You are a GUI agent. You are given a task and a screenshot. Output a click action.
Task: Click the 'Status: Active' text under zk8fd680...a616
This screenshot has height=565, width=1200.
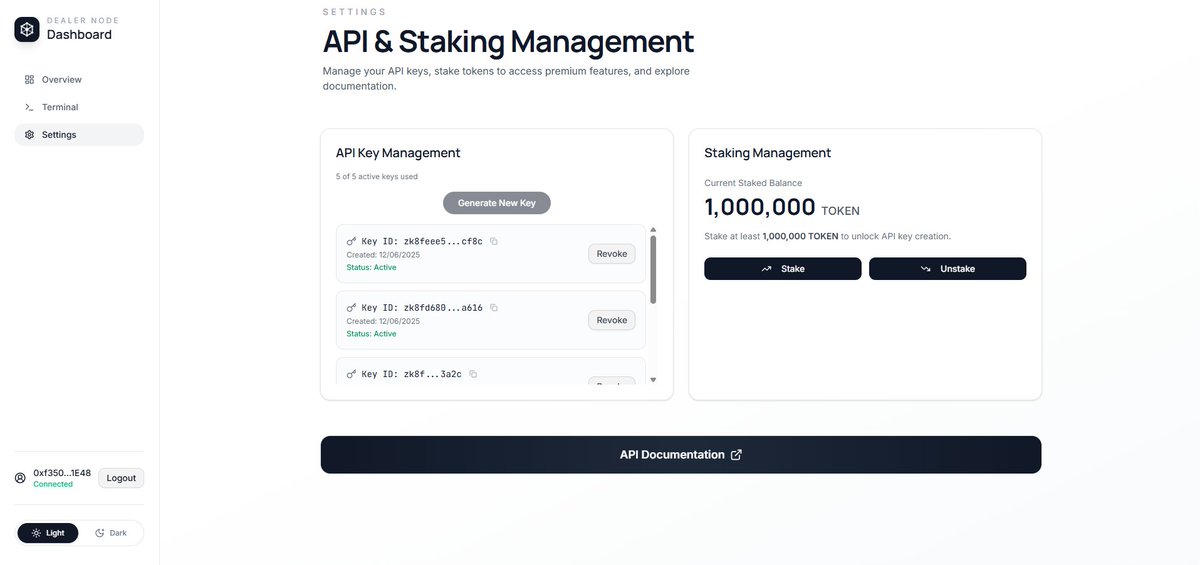(371, 333)
